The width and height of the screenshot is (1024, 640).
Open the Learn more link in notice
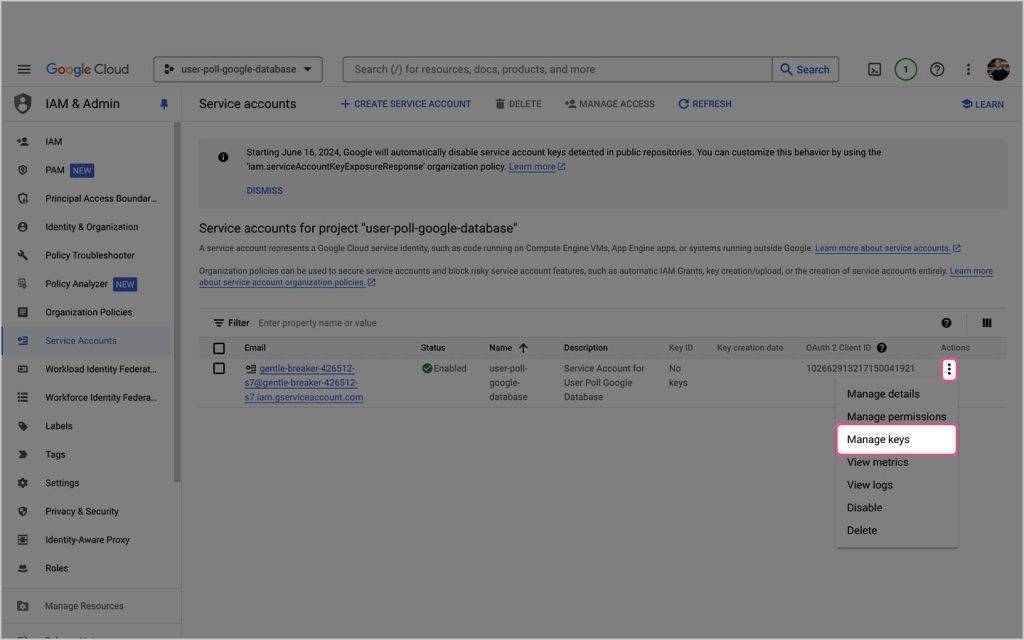click(537, 167)
